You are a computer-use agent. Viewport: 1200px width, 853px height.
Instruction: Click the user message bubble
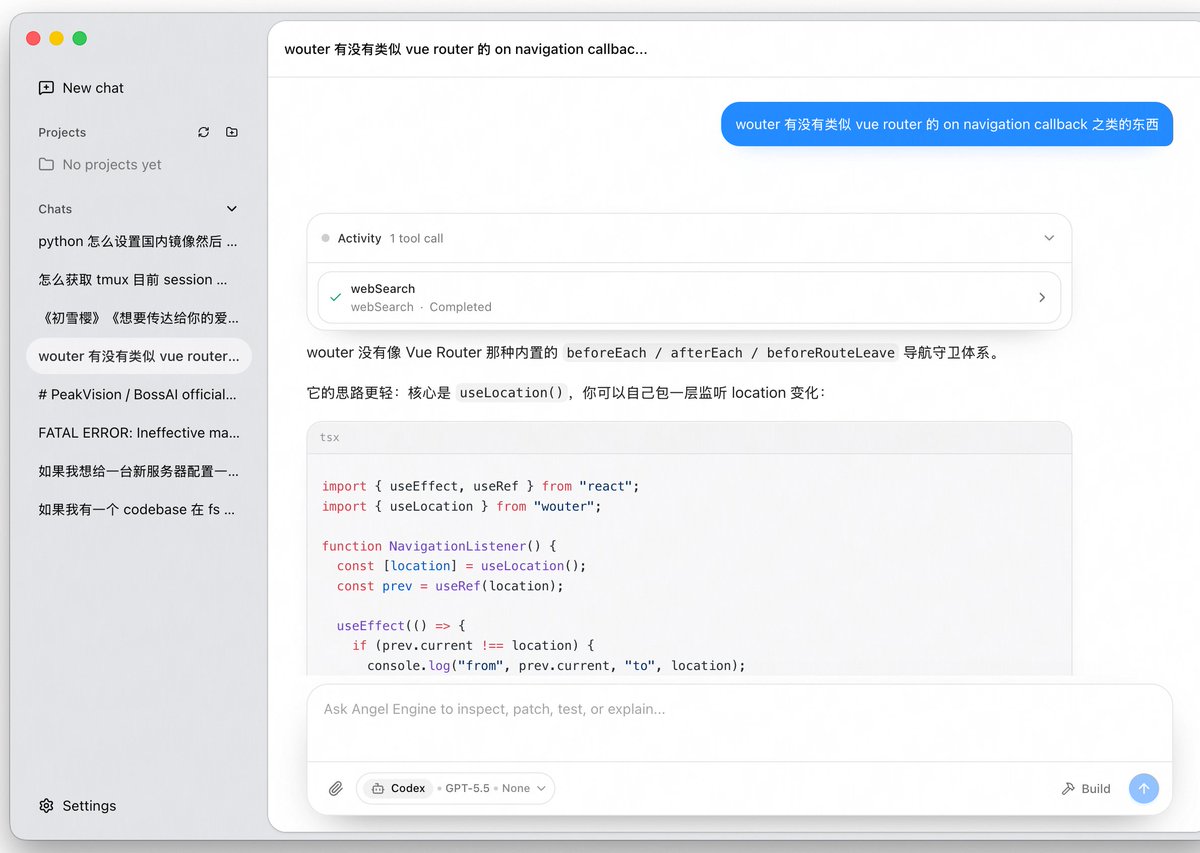946,124
